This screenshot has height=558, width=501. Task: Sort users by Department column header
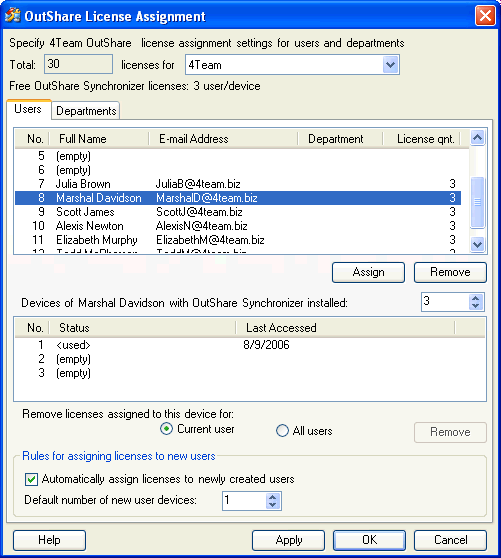click(340, 139)
